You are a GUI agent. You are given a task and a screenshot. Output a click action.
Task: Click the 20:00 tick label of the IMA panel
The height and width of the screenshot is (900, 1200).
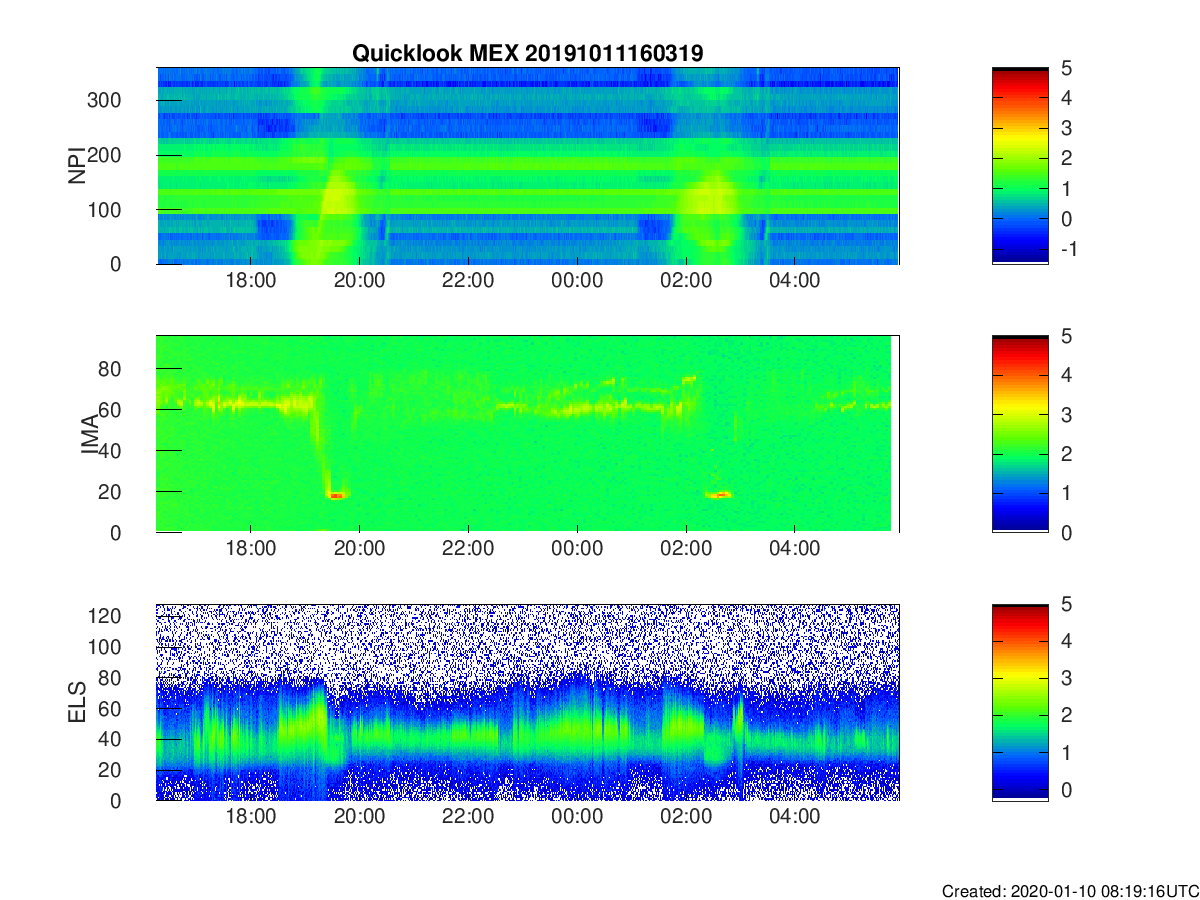tap(360, 549)
